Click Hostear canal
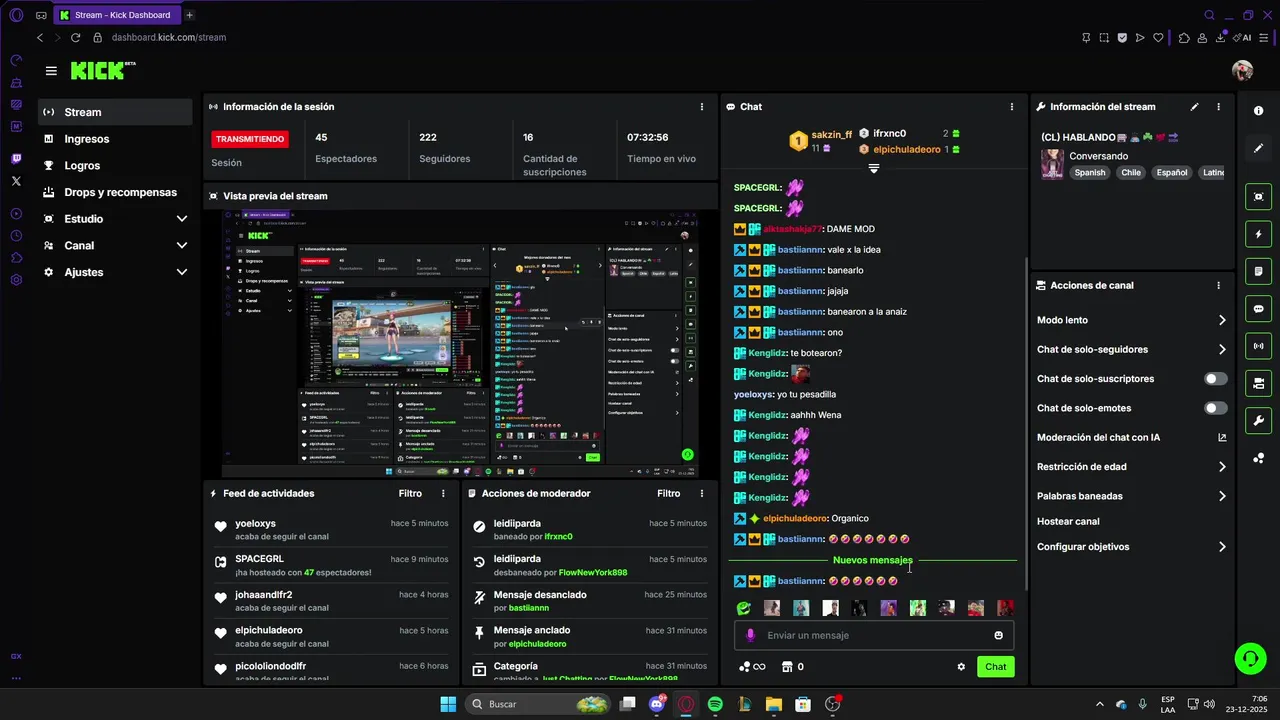Image resolution: width=1280 pixels, height=720 pixels. [x=1068, y=521]
